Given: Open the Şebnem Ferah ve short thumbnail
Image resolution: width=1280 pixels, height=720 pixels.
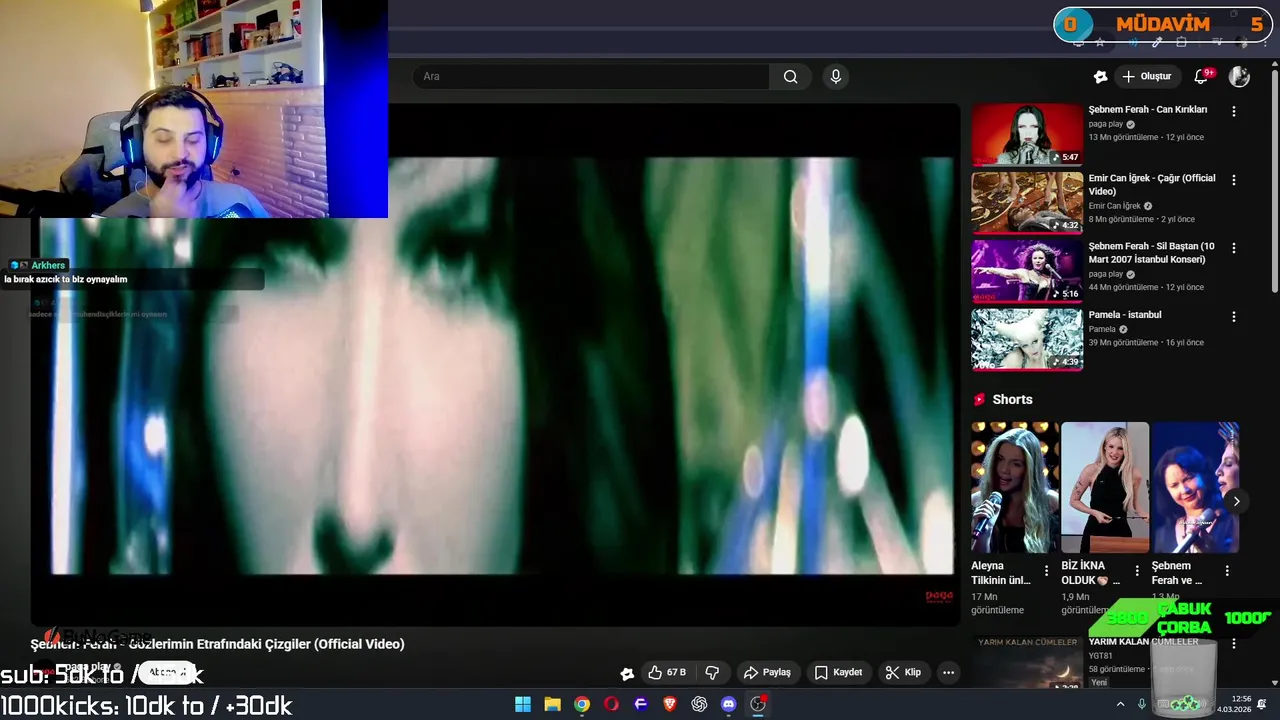Looking at the screenshot, I should (1195, 487).
